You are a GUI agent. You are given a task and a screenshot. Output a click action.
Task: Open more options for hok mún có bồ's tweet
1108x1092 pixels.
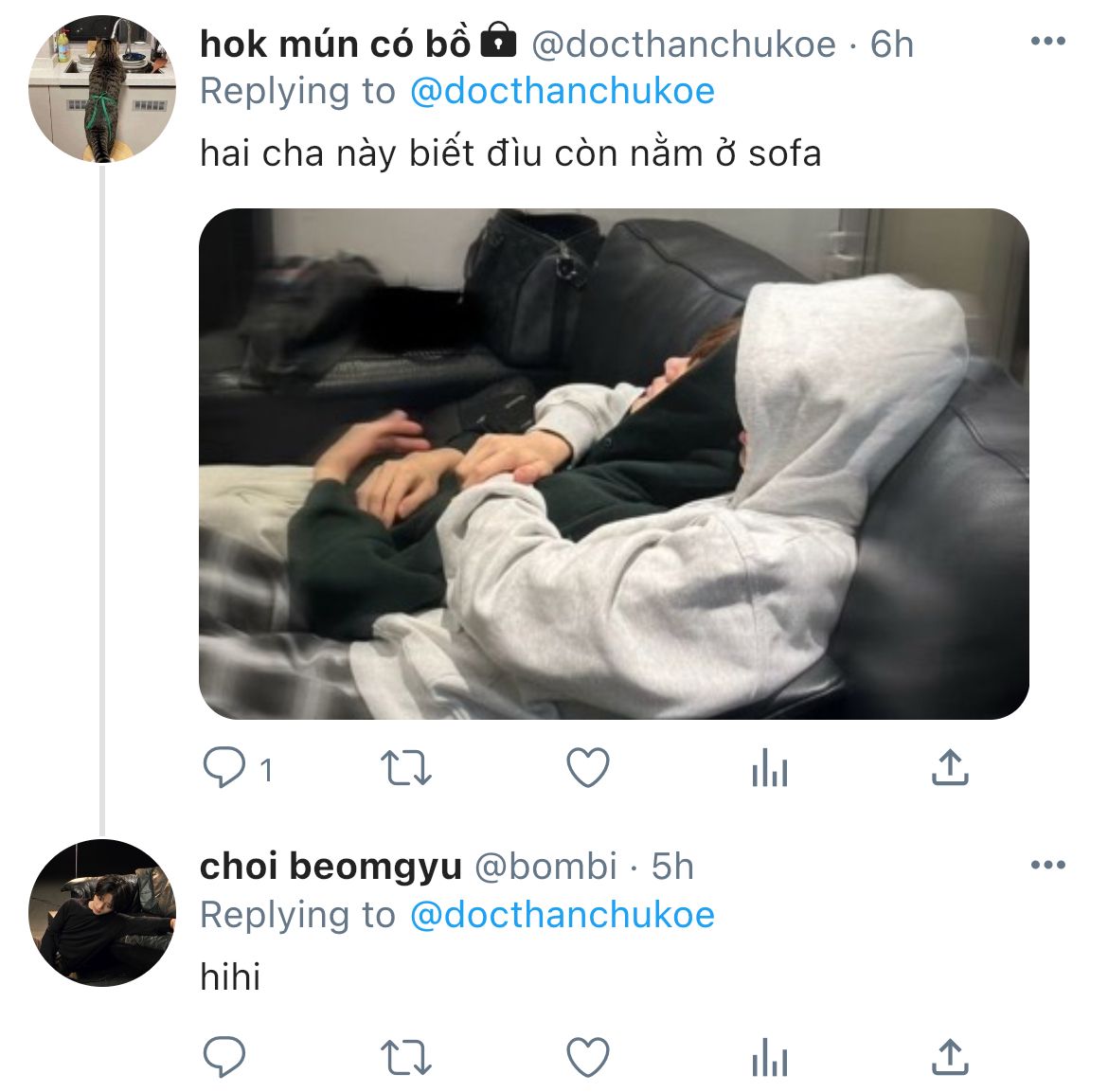click(1047, 42)
